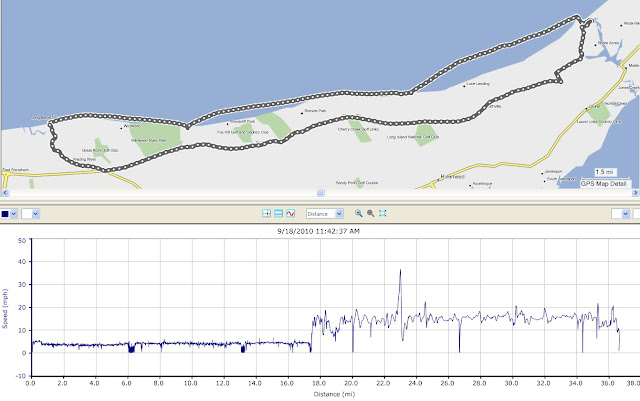Viewport: 640px width, 401px height.
Task: Click the zoom in magnifier icon
Action: pyautogui.click(x=358, y=213)
